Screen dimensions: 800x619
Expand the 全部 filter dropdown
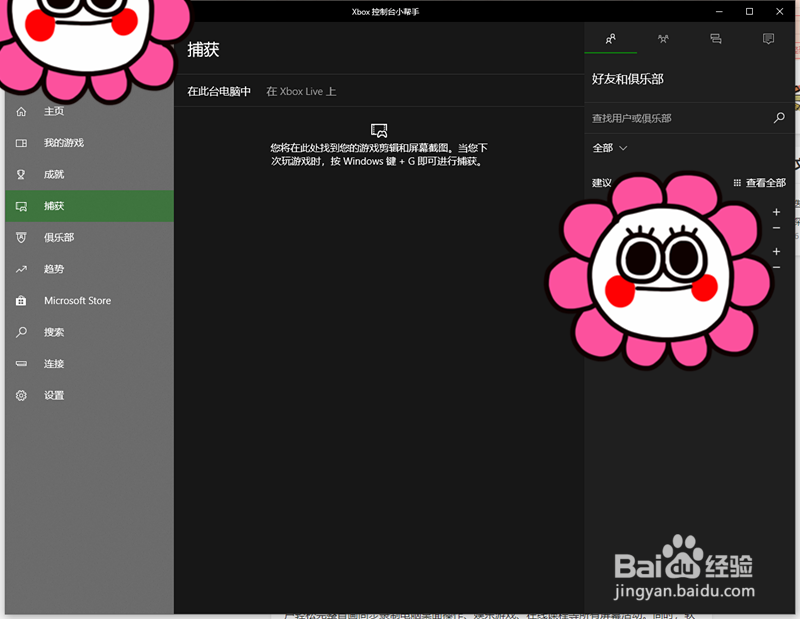coord(610,148)
